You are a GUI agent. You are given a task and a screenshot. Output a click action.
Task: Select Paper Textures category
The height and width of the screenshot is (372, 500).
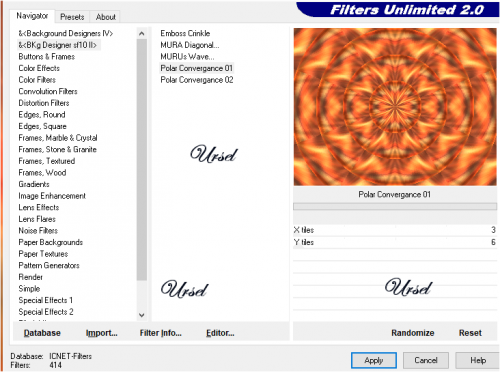point(43,254)
